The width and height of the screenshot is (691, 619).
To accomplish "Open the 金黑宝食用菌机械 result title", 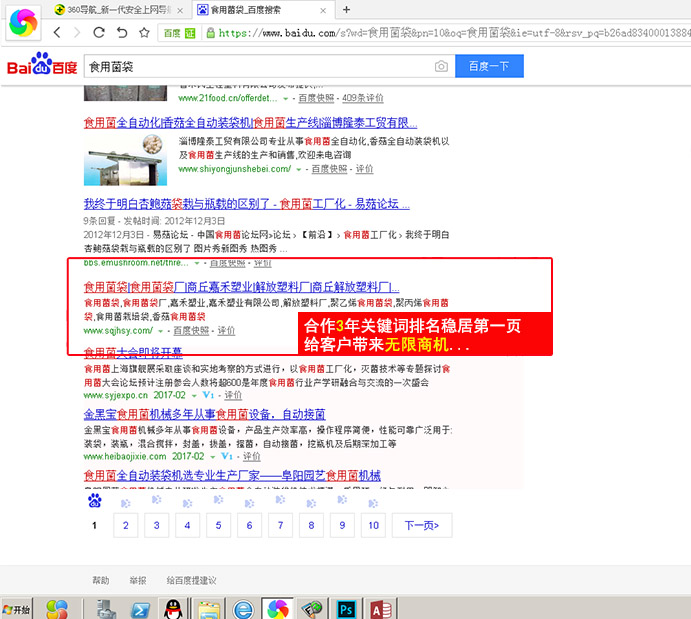I will [204, 415].
